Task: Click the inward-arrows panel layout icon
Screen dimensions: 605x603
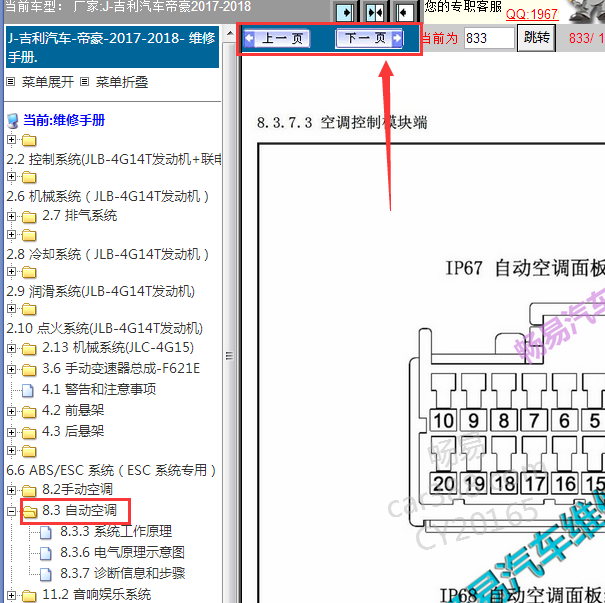Action: point(375,13)
